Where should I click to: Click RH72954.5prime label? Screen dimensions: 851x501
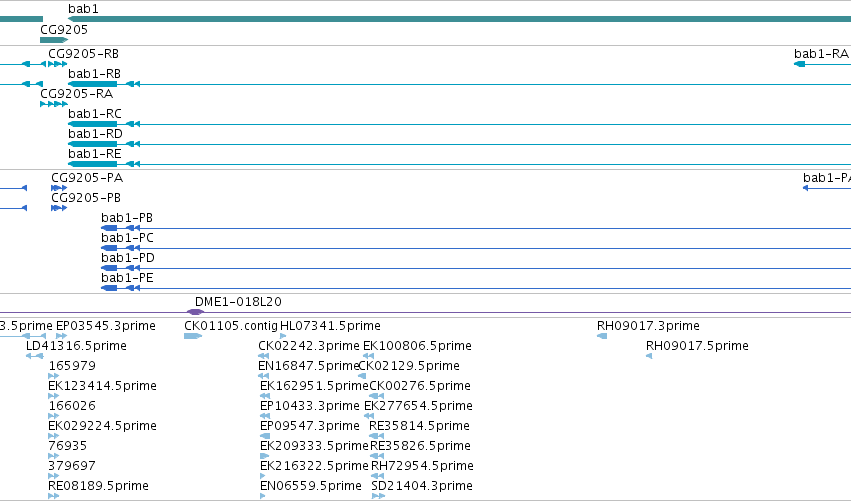[422, 466]
